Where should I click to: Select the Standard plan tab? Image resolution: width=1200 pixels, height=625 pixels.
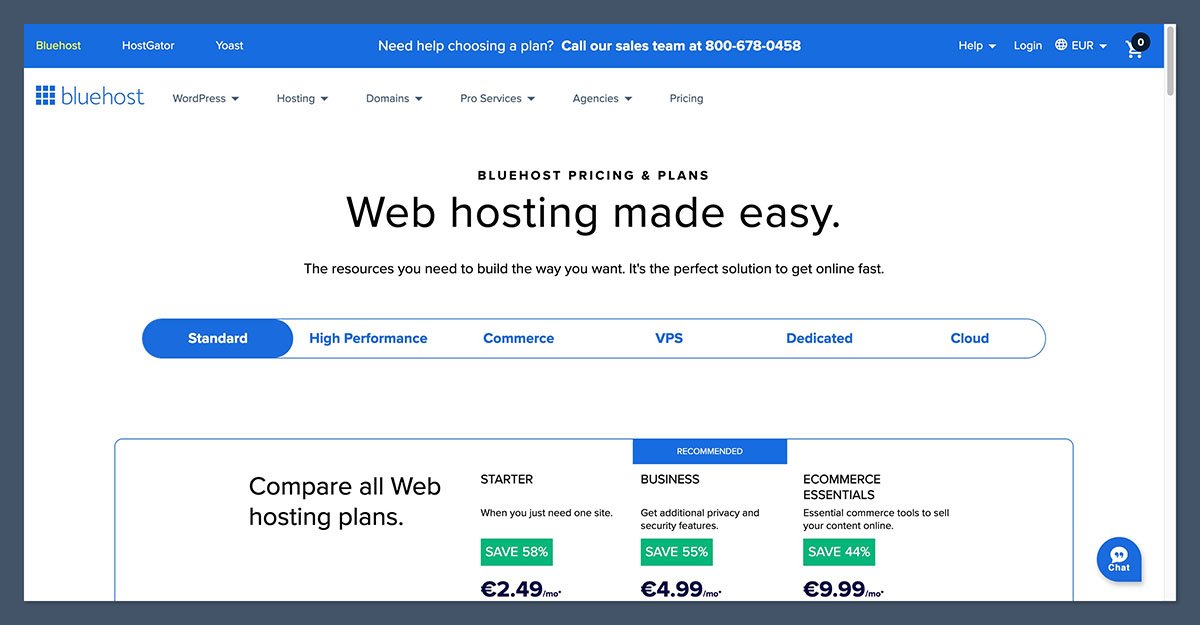pos(217,338)
